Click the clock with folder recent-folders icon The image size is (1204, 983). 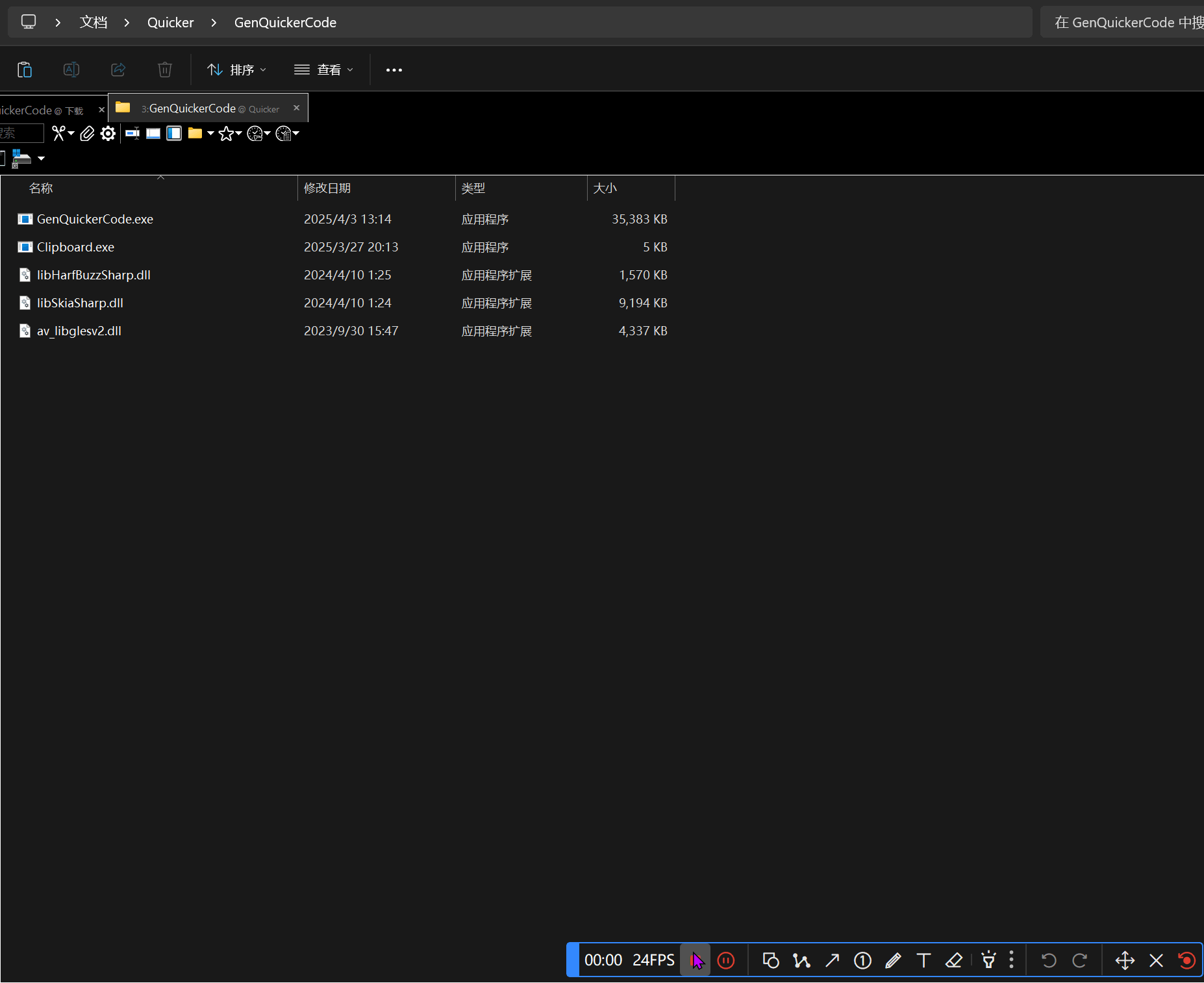[x=255, y=133]
